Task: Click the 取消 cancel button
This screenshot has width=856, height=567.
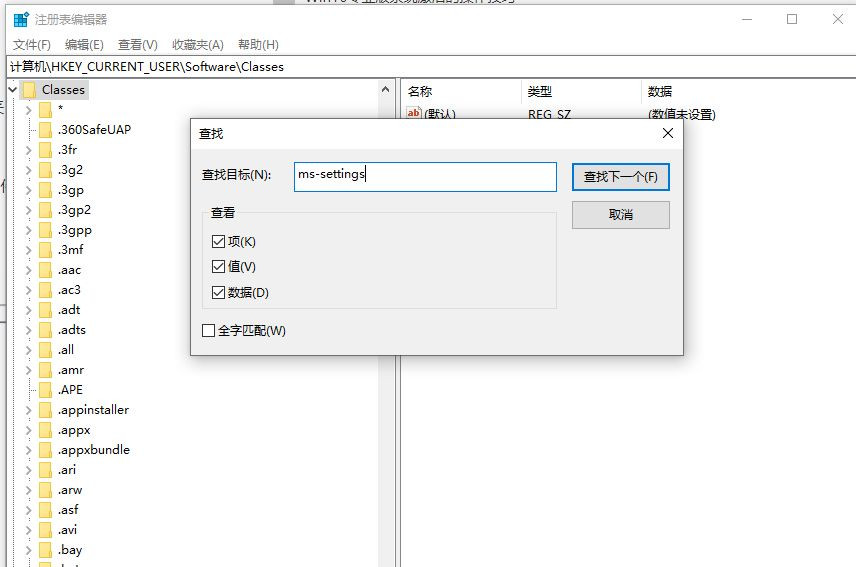Action: coord(621,215)
